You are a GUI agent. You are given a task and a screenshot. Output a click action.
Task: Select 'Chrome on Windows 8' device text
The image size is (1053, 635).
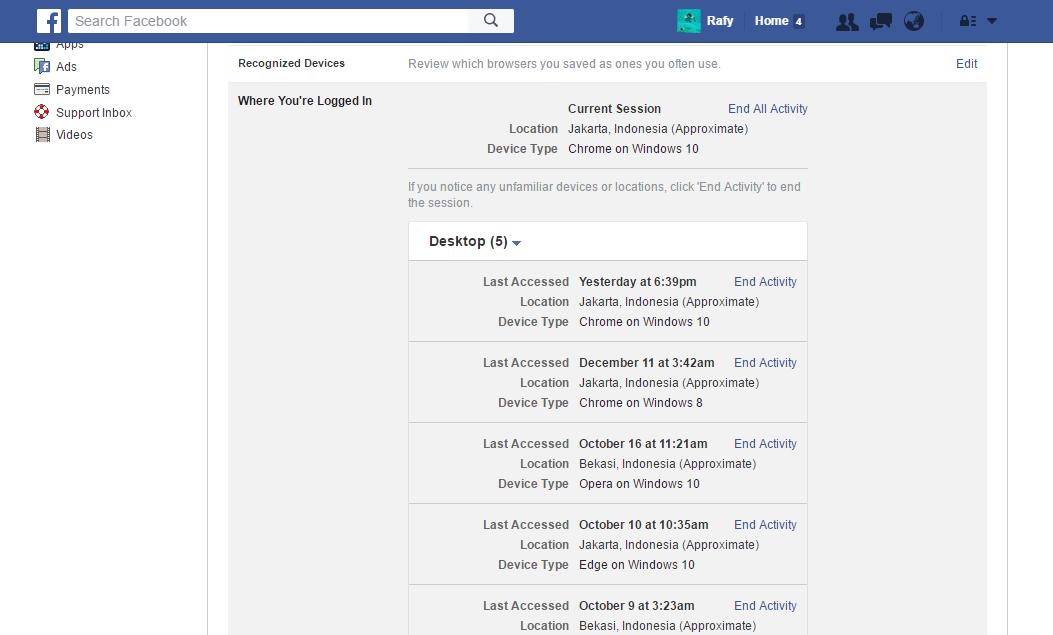641,403
